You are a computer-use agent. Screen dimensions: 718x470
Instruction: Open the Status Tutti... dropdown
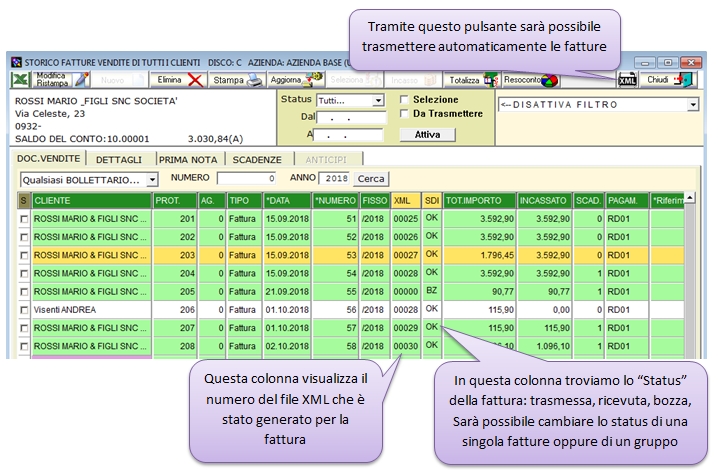(x=378, y=100)
